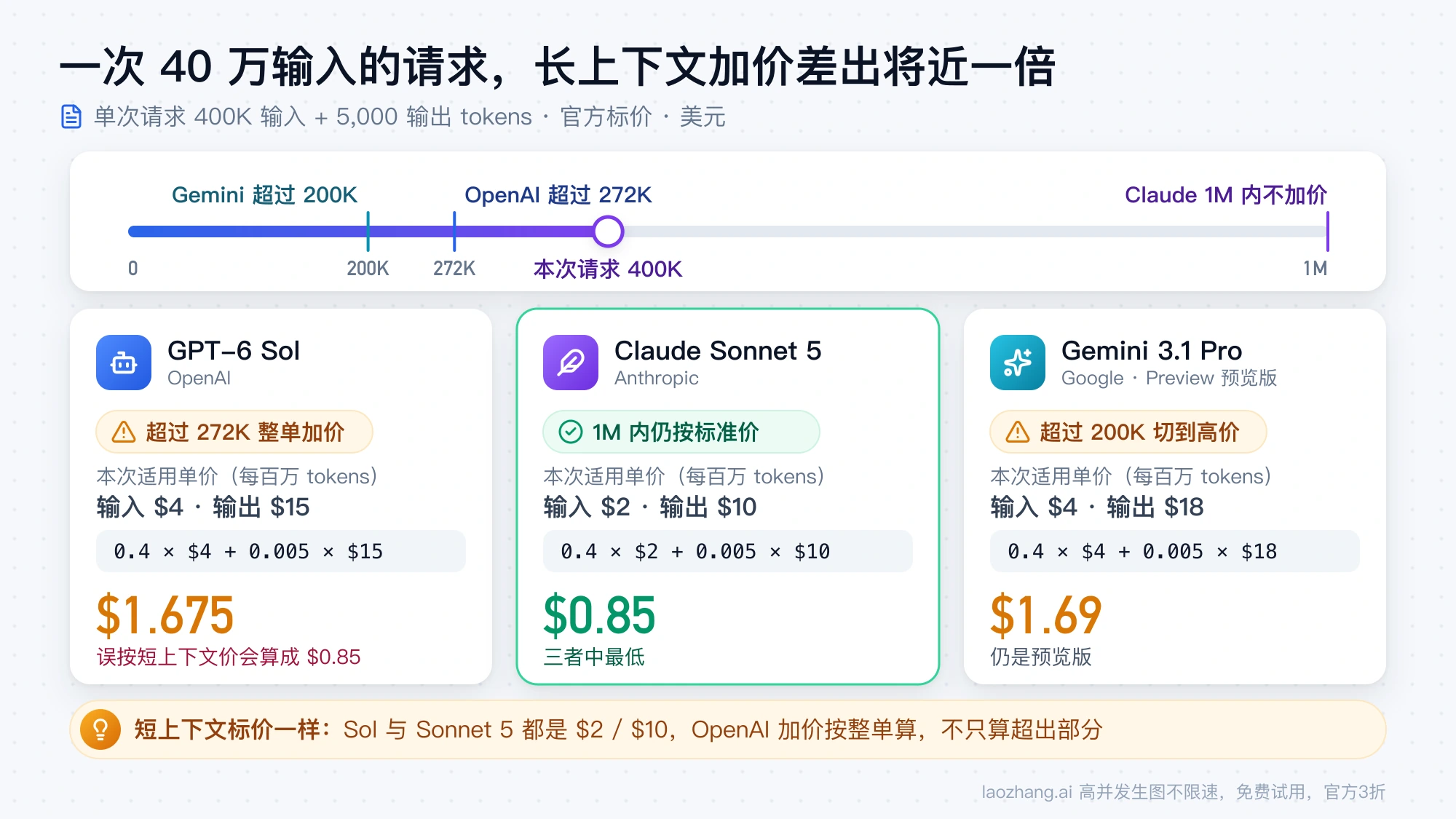Click the green checkmark in 1M 内仍按标准价
The image size is (1456, 819).
coord(571,432)
